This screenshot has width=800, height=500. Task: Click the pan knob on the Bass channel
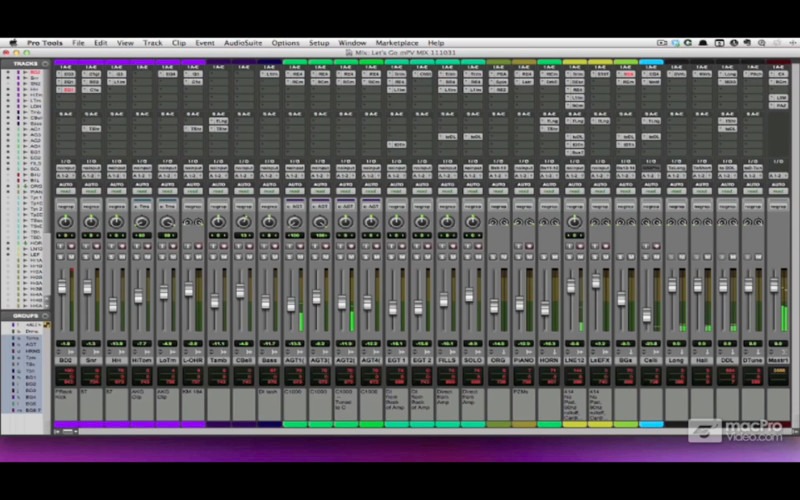point(269,222)
